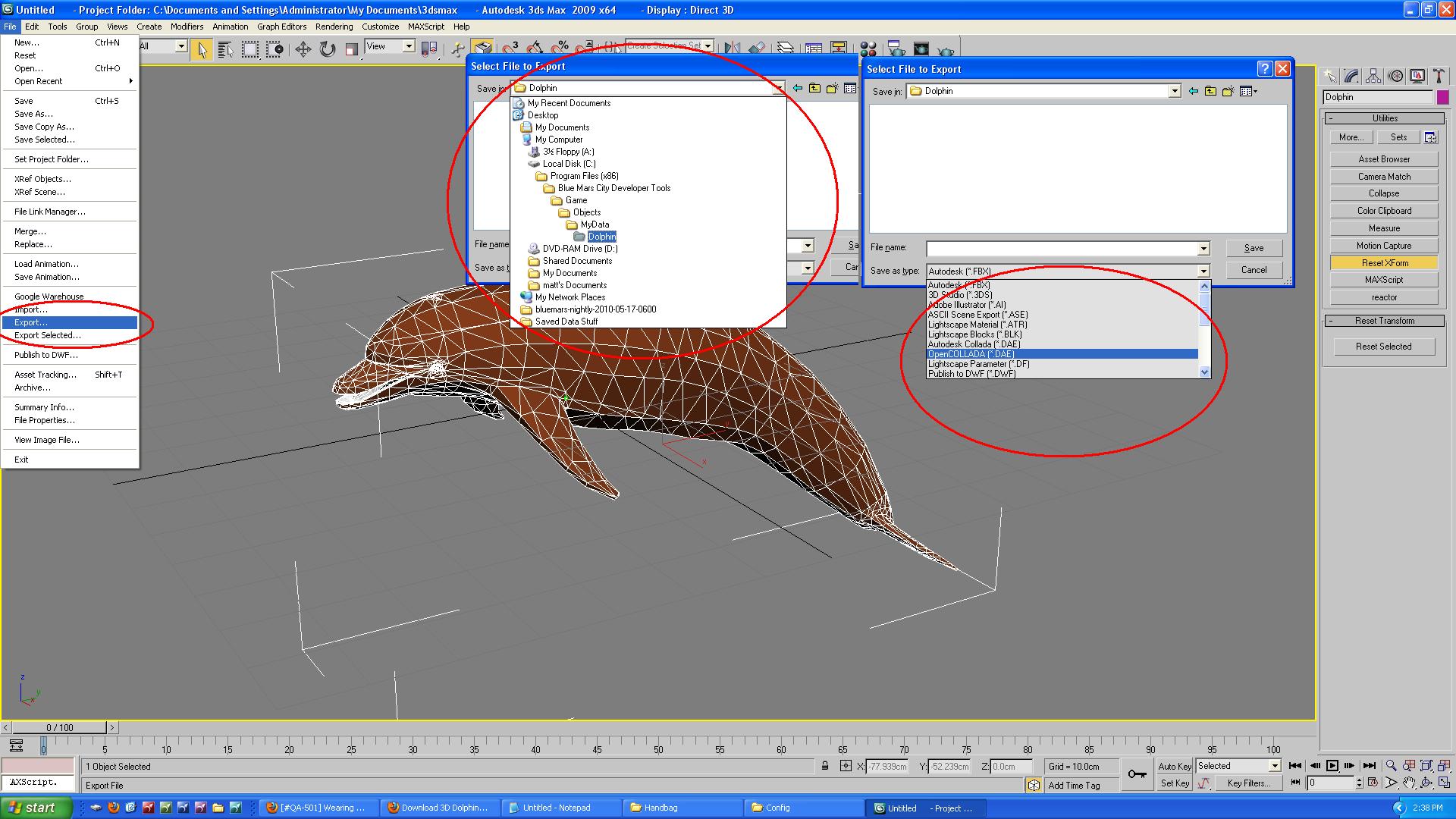This screenshot has width=1456, height=819.
Task: Click the Windows start button
Action: click(x=36, y=808)
